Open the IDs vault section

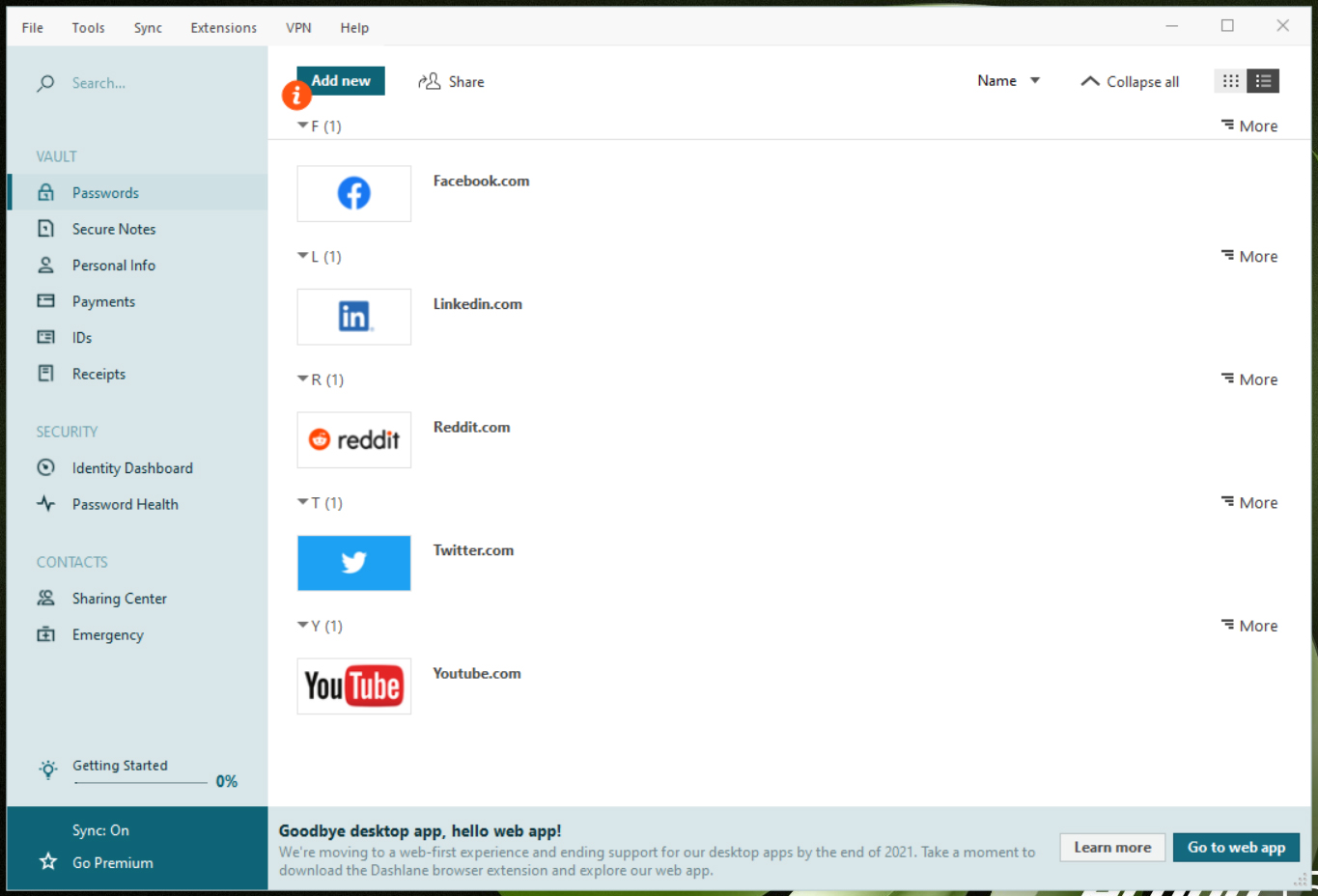point(81,337)
